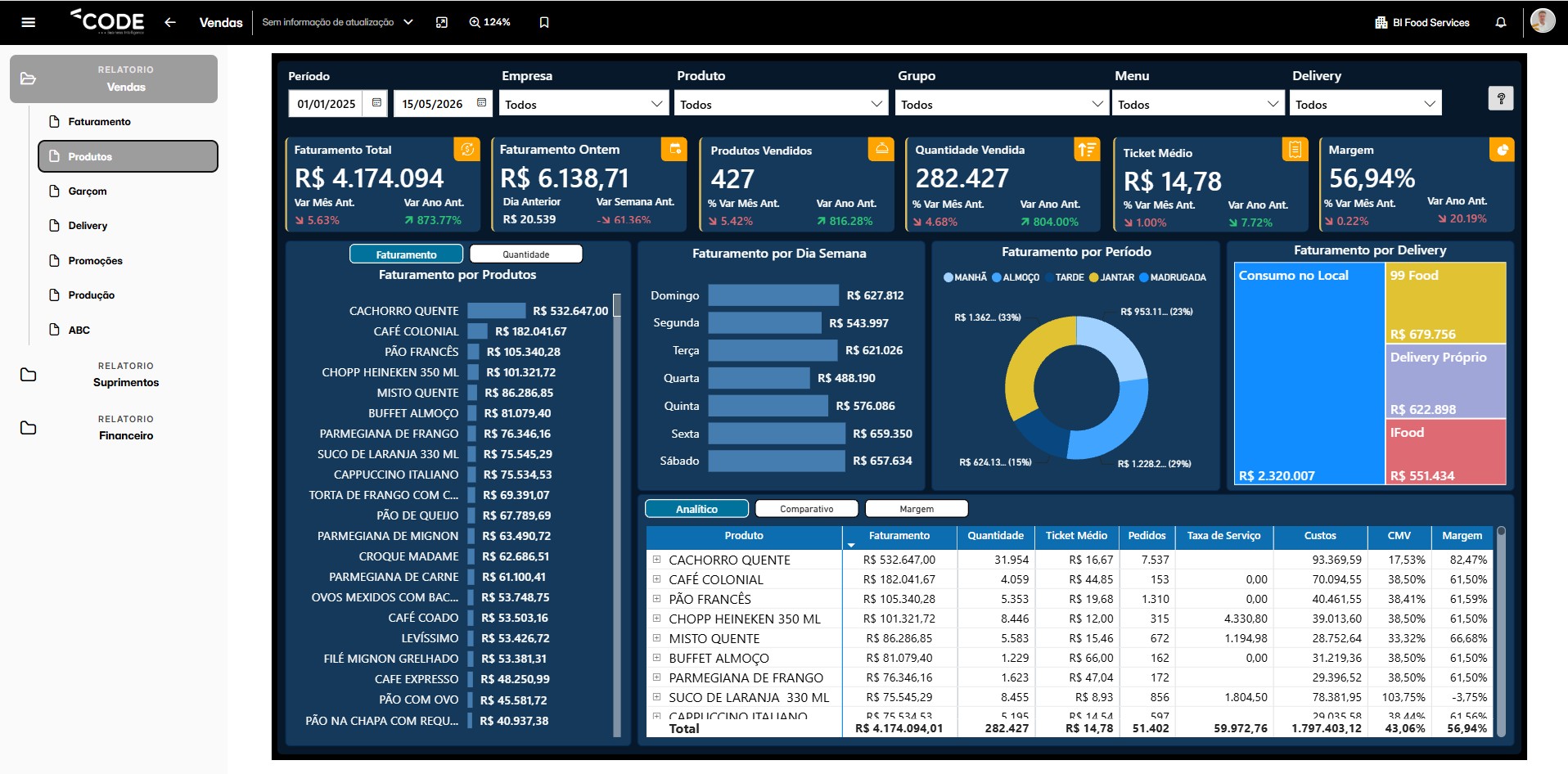Click the user profile avatar
The width and height of the screenshot is (1568, 774).
point(1543,20)
